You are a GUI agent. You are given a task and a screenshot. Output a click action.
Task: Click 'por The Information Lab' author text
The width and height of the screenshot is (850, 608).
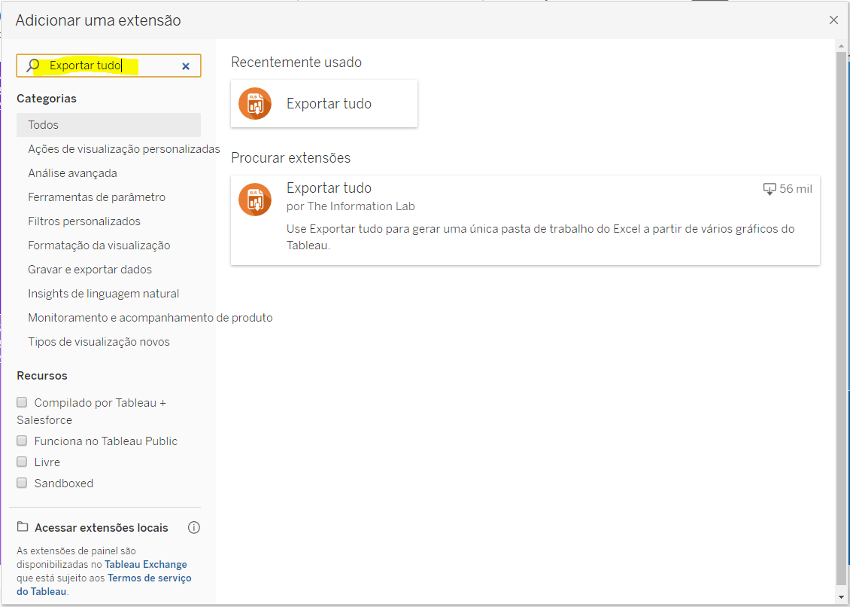pyautogui.click(x=351, y=206)
